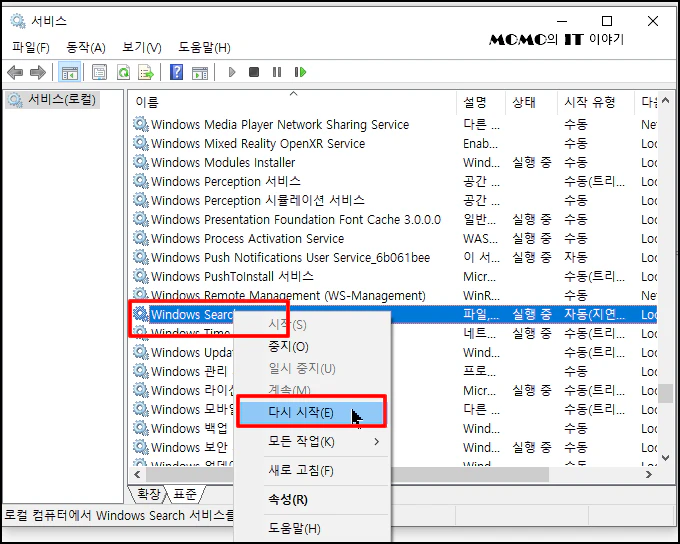Click the Forward arrow toolbar icon

(x=38, y=72)
